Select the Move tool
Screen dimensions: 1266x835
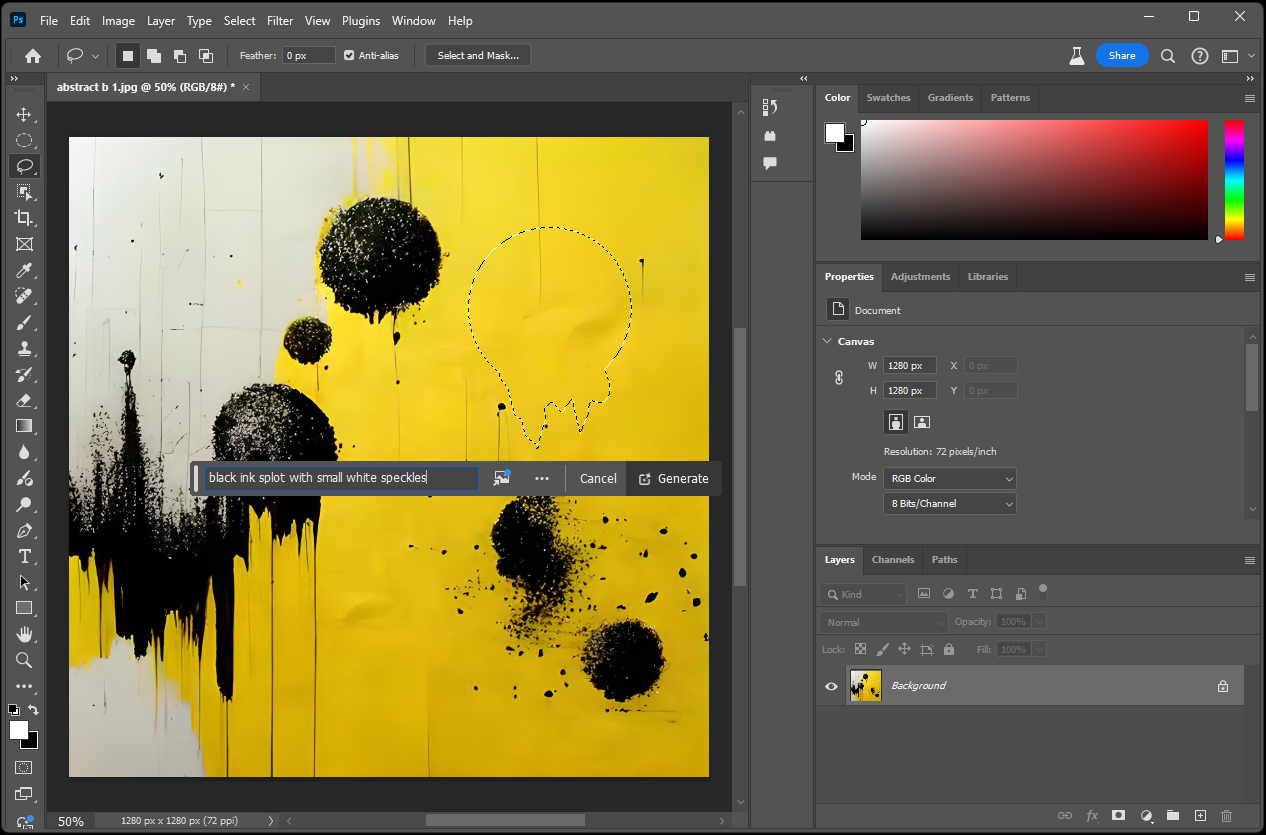pos(24,114)
